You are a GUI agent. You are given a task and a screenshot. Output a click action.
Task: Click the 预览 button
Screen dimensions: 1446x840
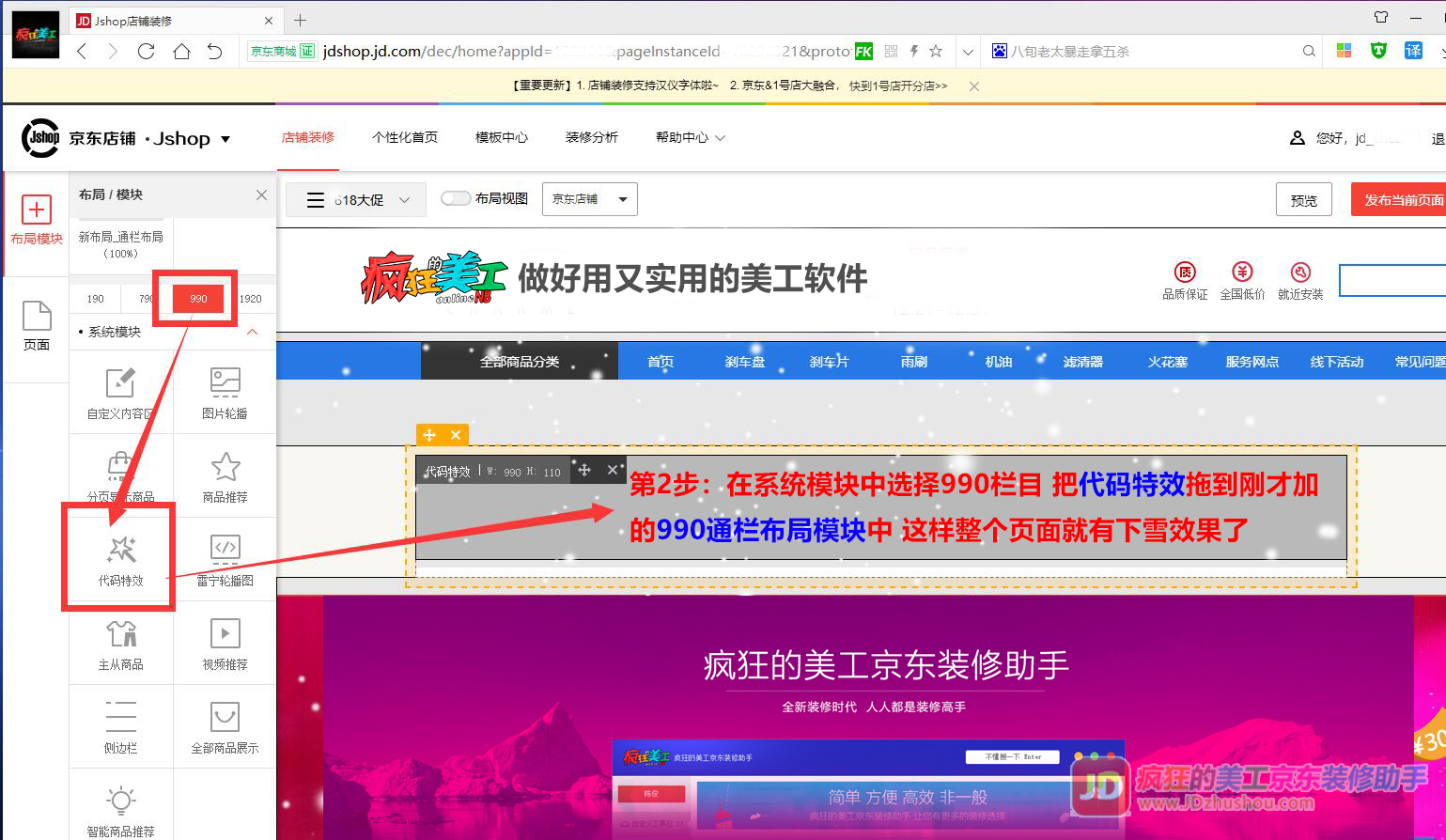[1303, 199]
